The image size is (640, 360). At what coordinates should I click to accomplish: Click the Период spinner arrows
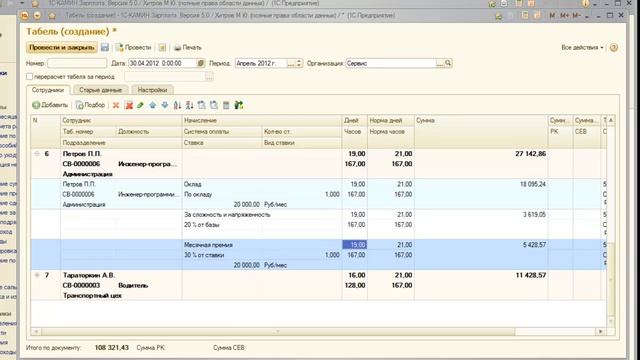click(299, 63)
